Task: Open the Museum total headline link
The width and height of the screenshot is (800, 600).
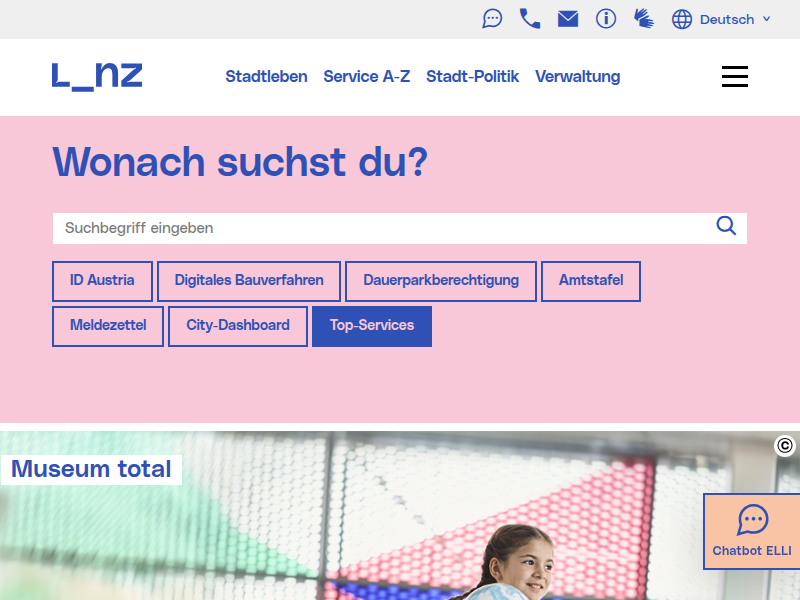Action: point(91,469)
